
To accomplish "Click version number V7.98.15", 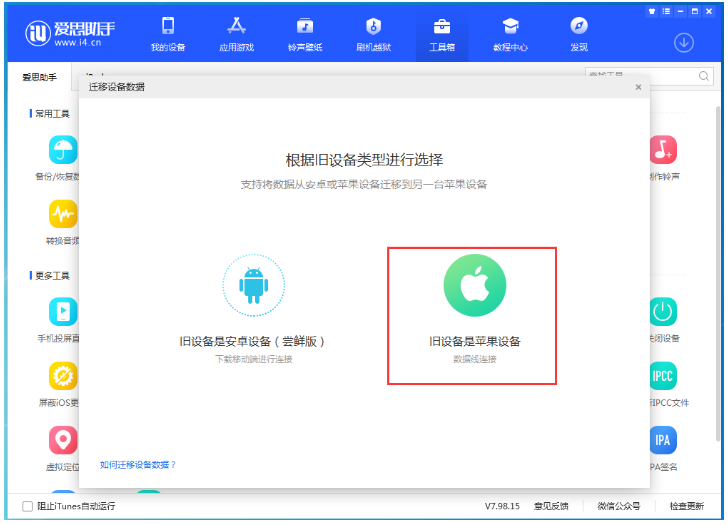I will [502, 506].
